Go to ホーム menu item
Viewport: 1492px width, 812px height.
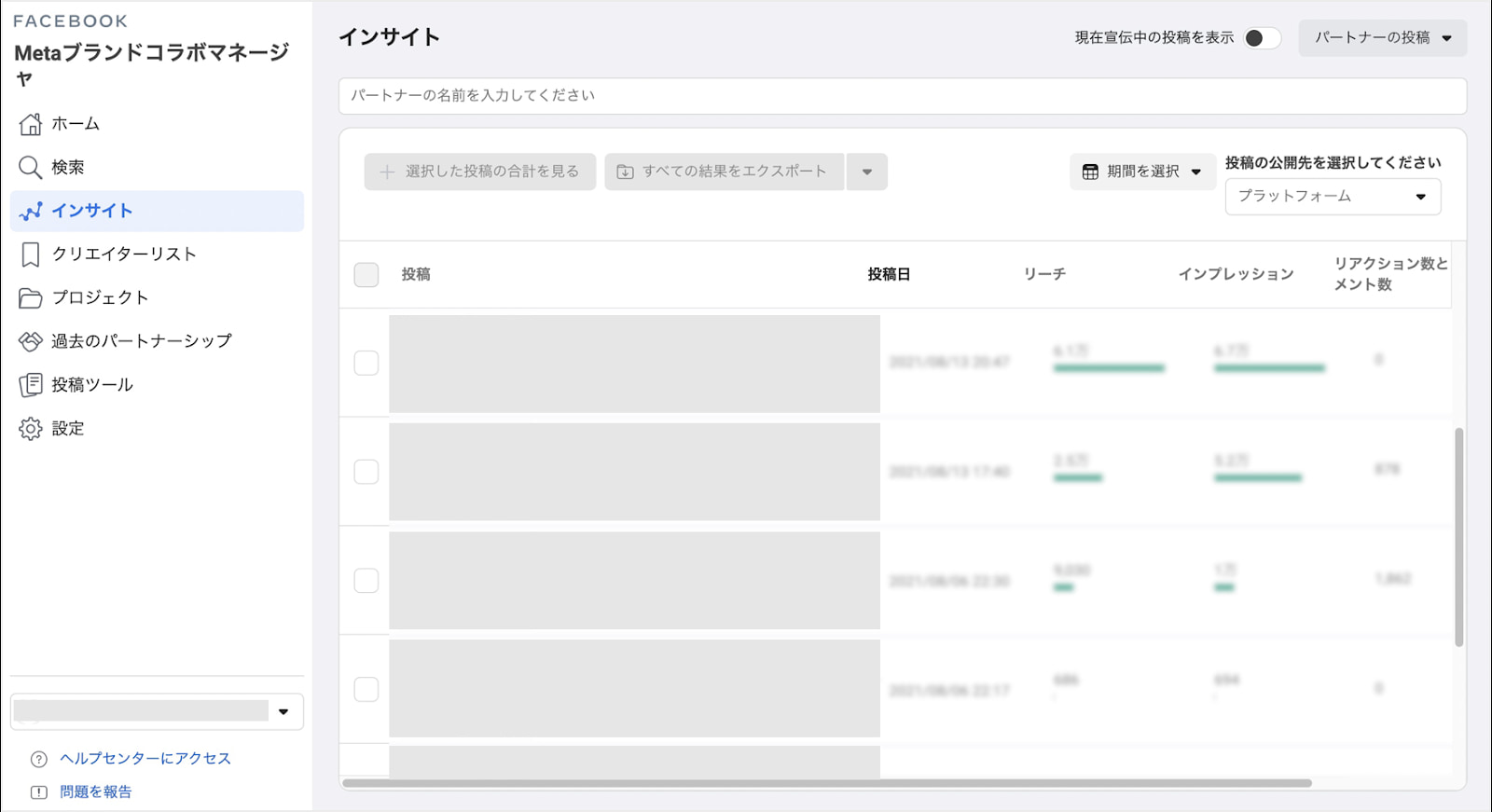pyautogui.click(x=157, y=124)
